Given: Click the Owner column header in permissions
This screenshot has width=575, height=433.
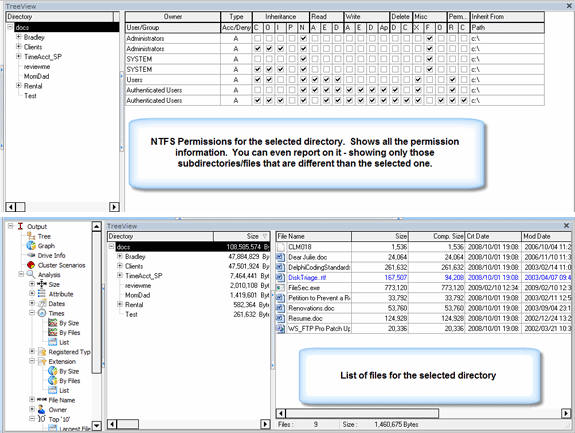Looking at the screenshot, I should 173,17.
